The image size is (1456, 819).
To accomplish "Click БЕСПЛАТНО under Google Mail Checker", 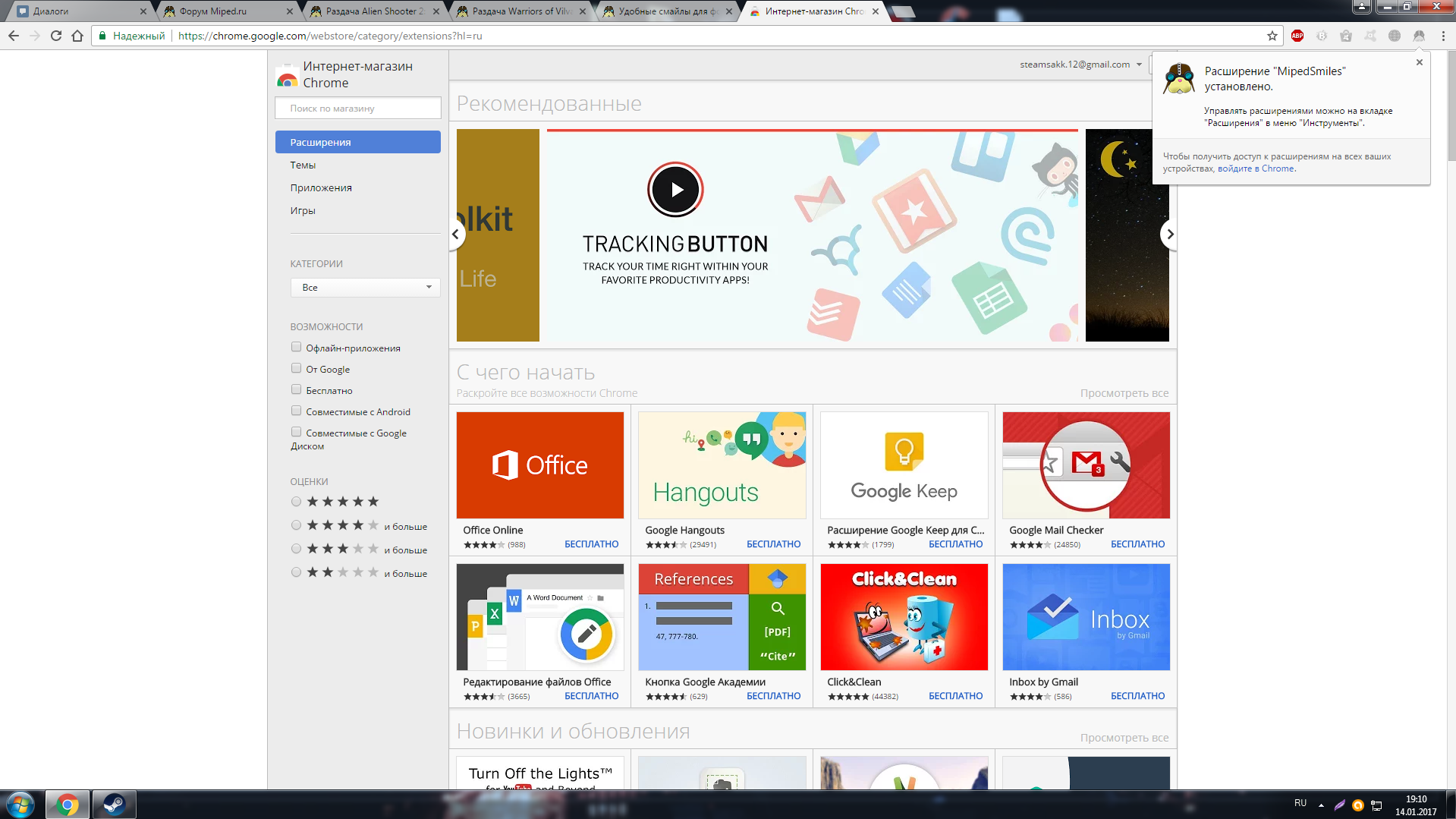I will click(1138, 544).
